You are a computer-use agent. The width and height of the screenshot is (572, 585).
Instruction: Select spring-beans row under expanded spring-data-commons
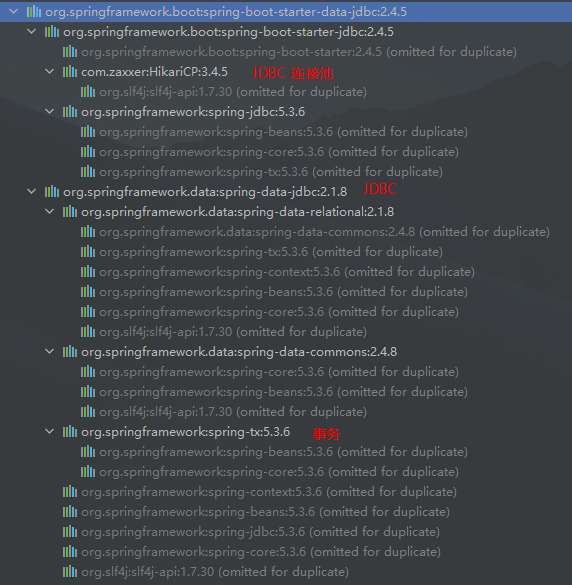[283, 392]
